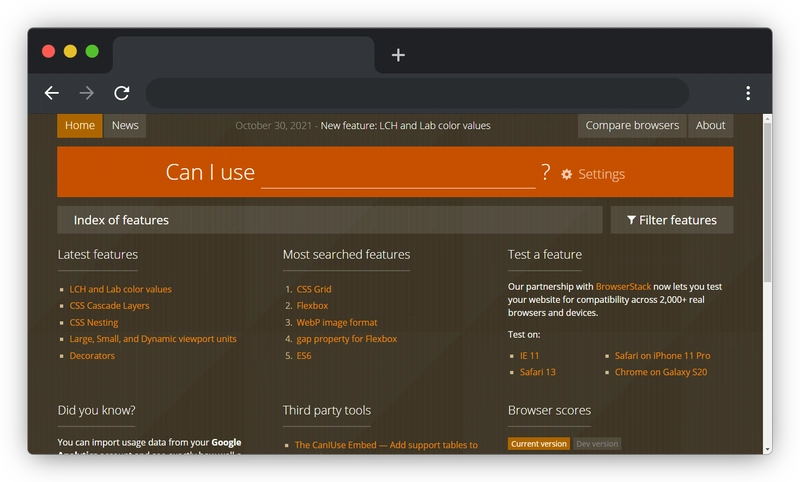Open CSS Nesting link
800x482 pixels.
pyautogui.click(x=94, y=322)
